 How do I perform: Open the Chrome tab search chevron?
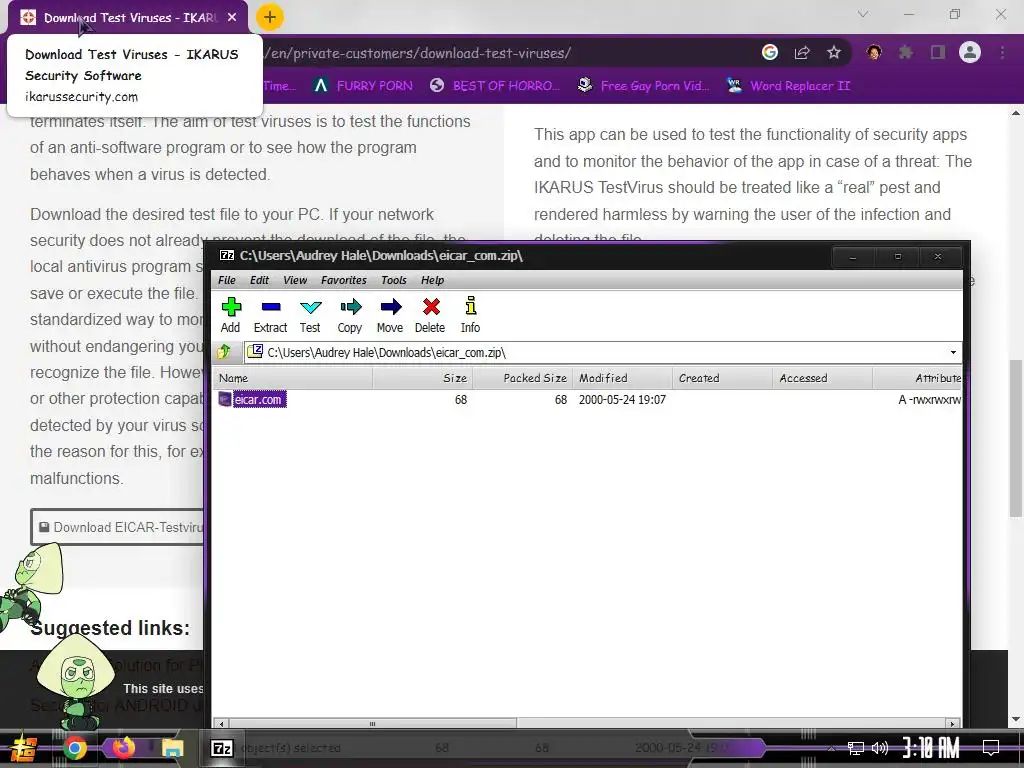point(863,14)
